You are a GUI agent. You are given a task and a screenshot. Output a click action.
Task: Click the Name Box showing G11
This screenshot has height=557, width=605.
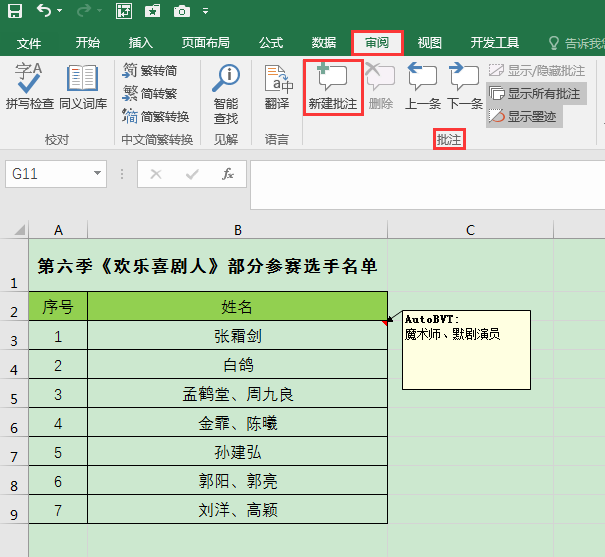pyautogui.click(x=49, y=174)
